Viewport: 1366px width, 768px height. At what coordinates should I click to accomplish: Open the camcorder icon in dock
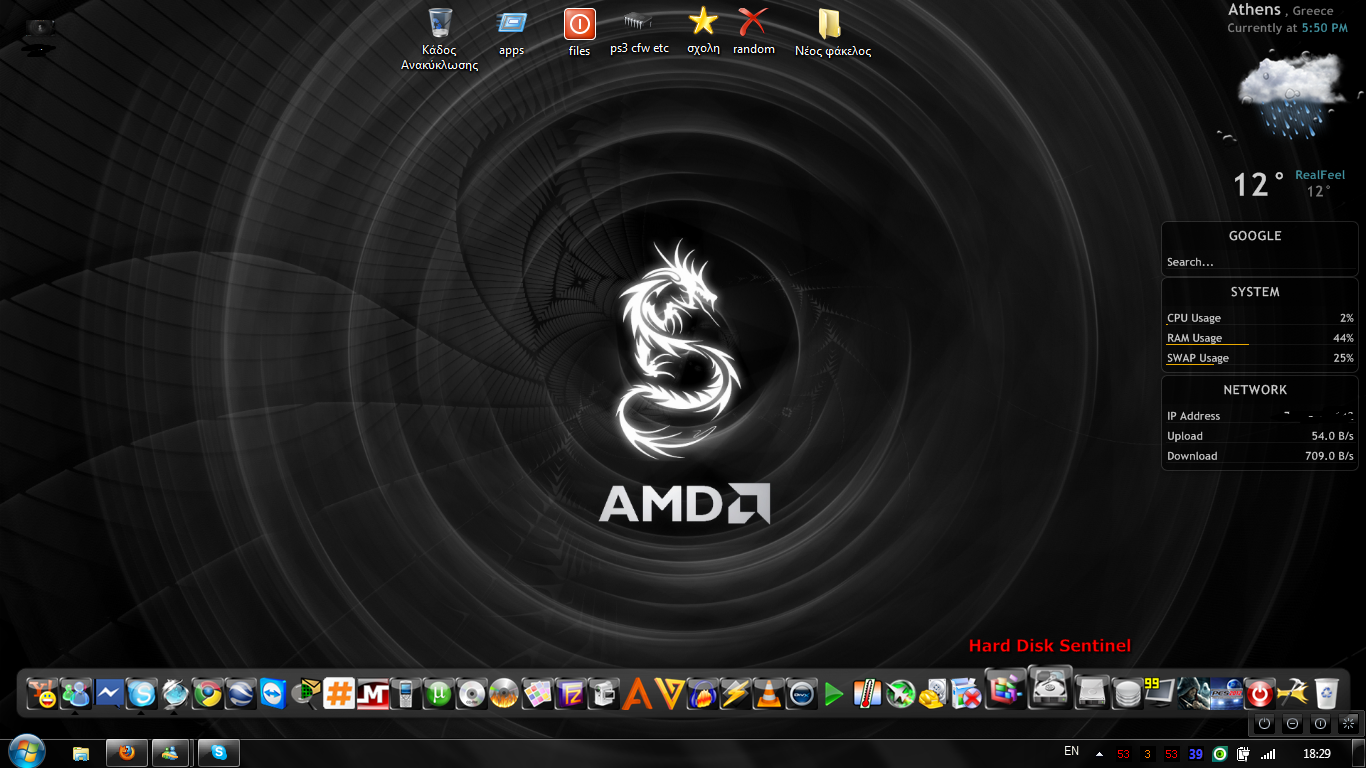coord(603,693)
